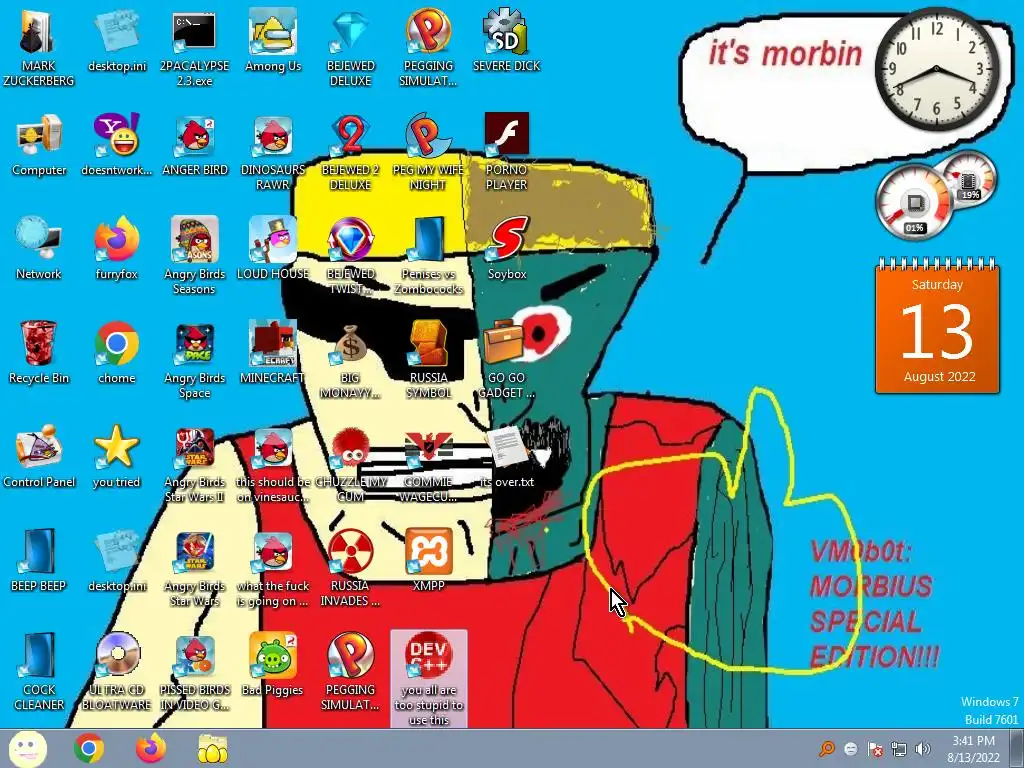
Task: Click the volume speaker tray icon
Action: point(922,749)
